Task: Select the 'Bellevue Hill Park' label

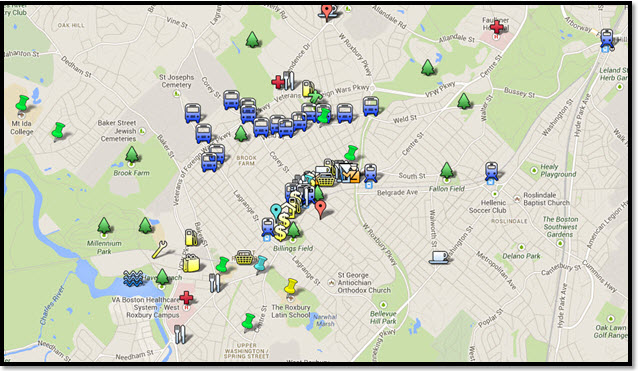Action: (383, 317)
